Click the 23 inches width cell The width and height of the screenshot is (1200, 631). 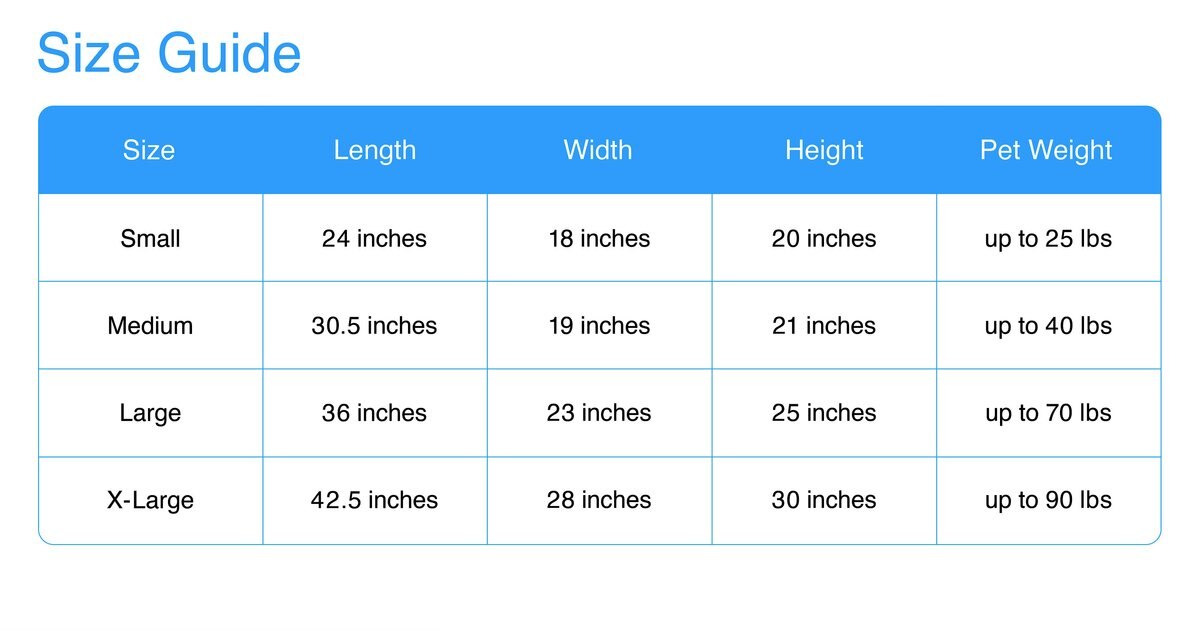(599, 413)
